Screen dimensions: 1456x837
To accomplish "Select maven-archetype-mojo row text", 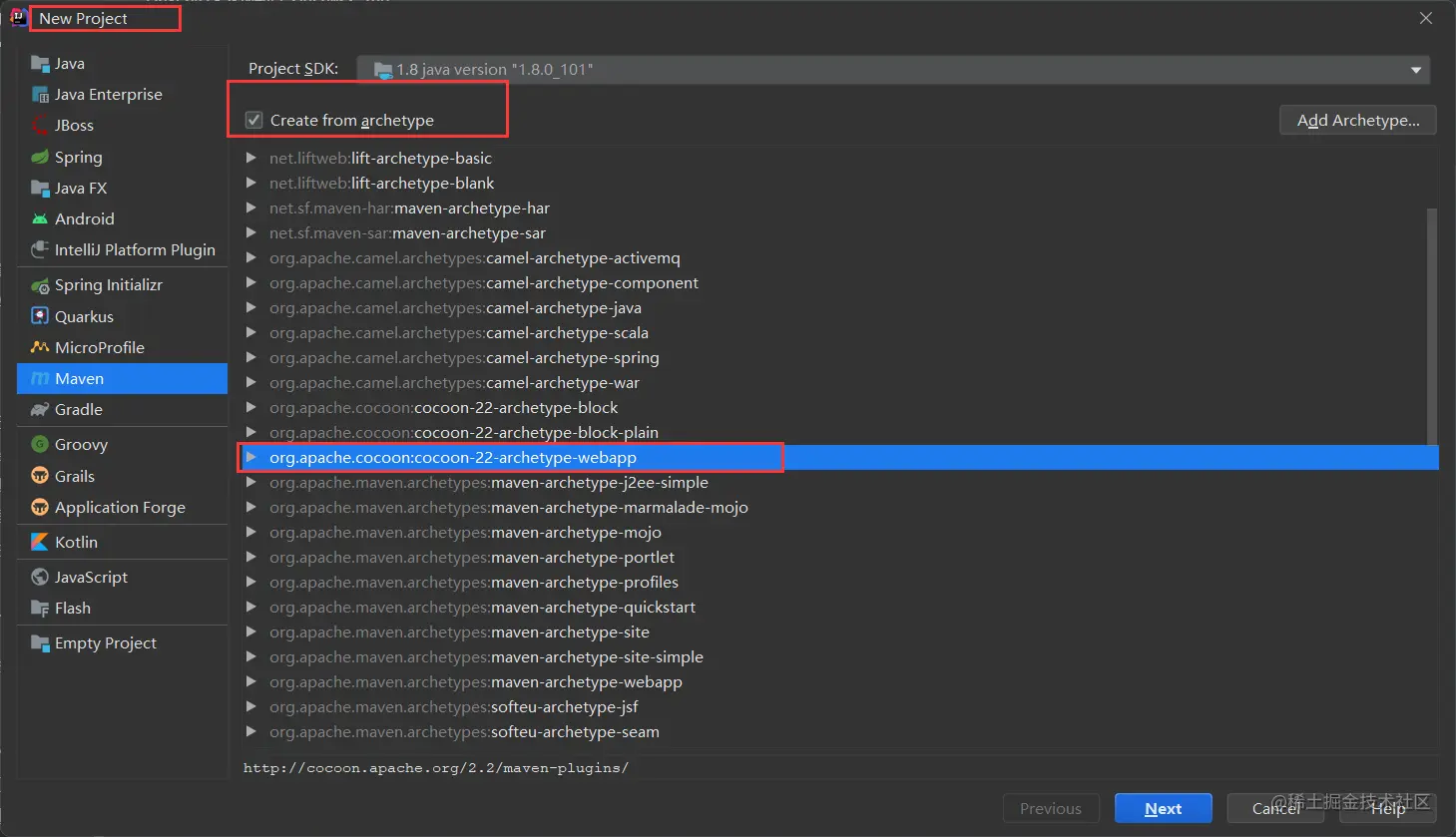I will coord(465,532).
